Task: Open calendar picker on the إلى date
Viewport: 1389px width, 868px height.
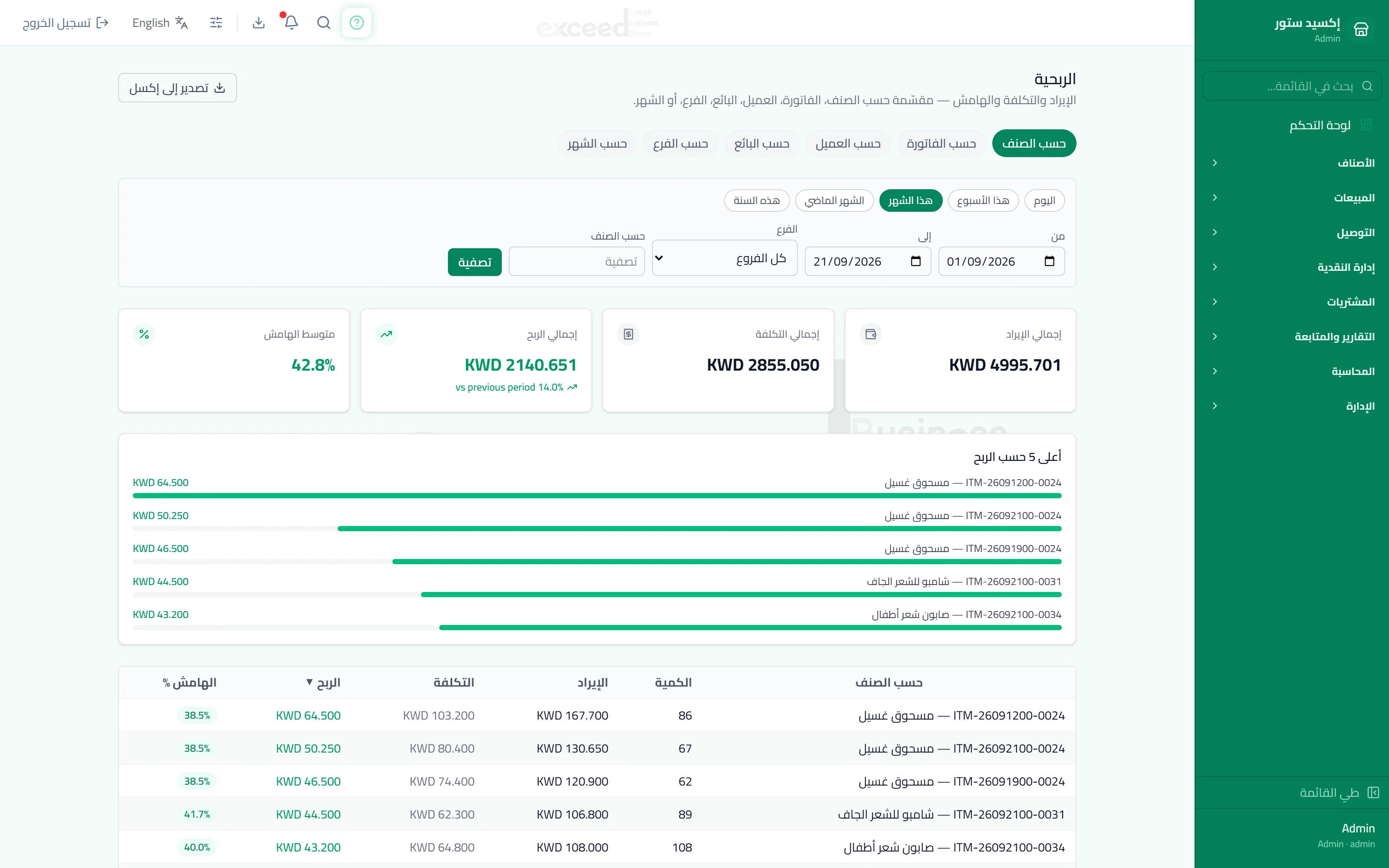Action: (915, 261)
